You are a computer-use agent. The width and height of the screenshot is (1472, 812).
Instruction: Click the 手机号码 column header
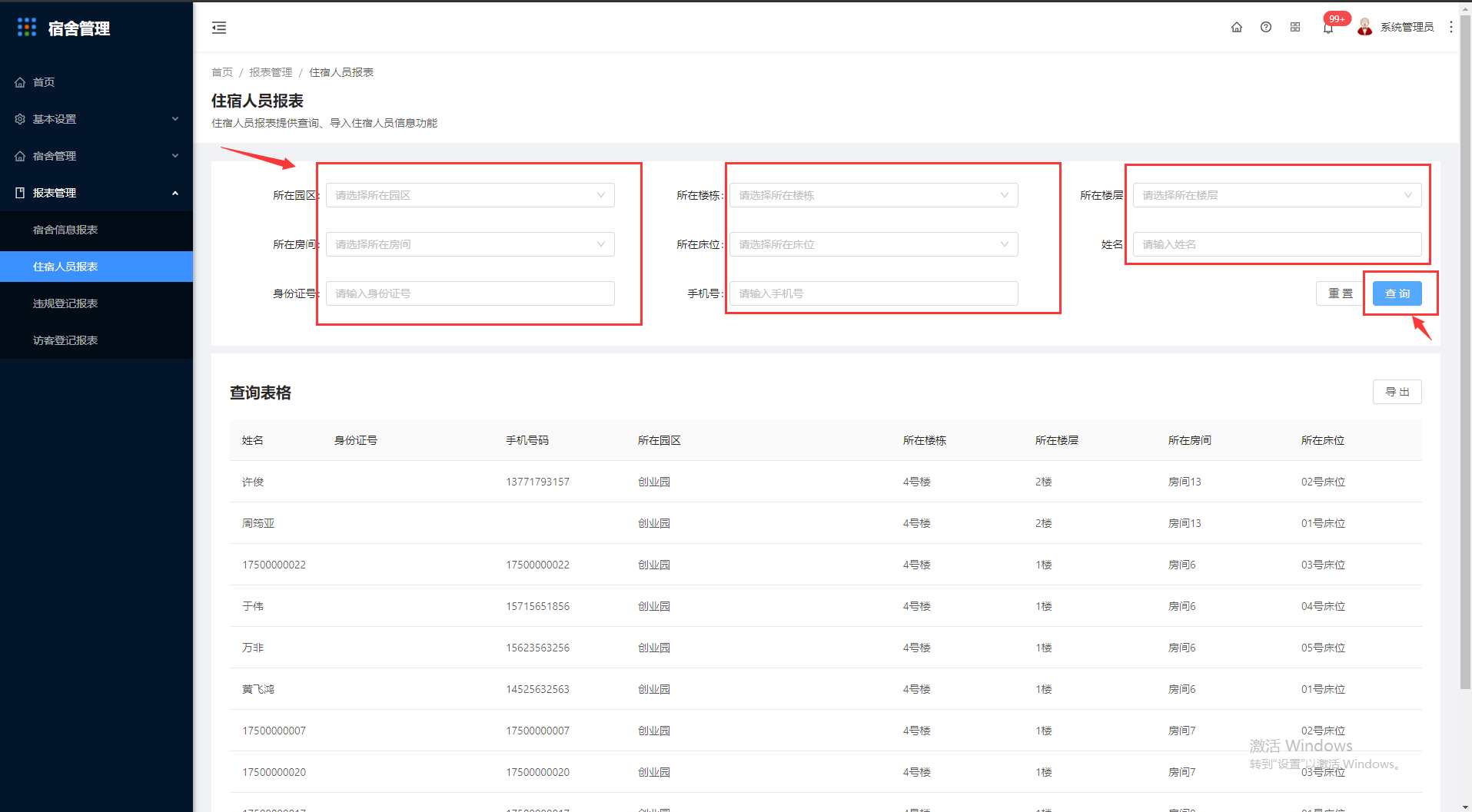pos(527,440)
